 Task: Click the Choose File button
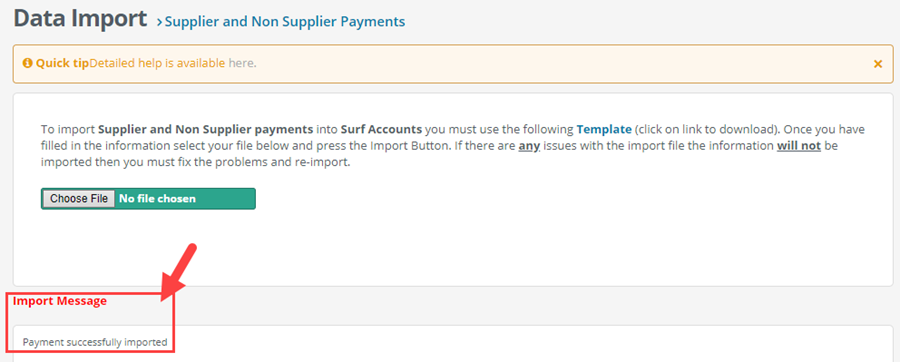click(x=79, y=198)
